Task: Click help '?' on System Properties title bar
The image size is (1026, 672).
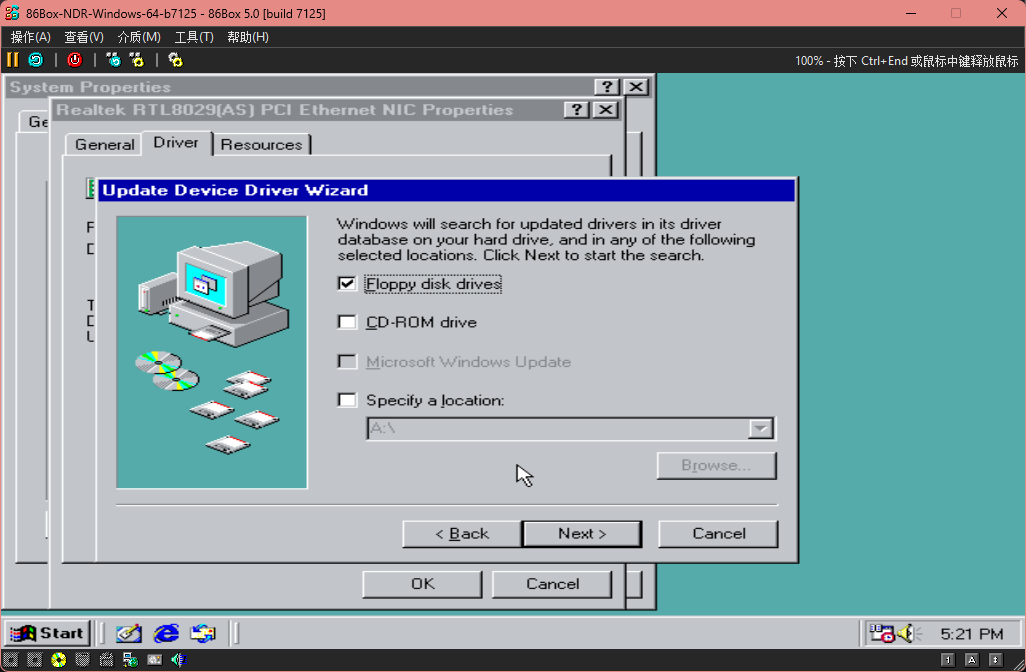Action: 607,87
